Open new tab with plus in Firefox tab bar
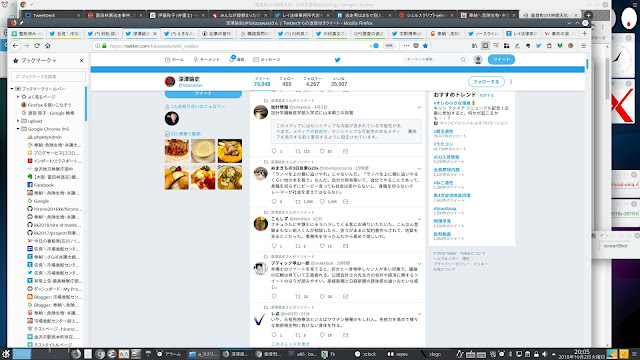 [x=584, y=33]
